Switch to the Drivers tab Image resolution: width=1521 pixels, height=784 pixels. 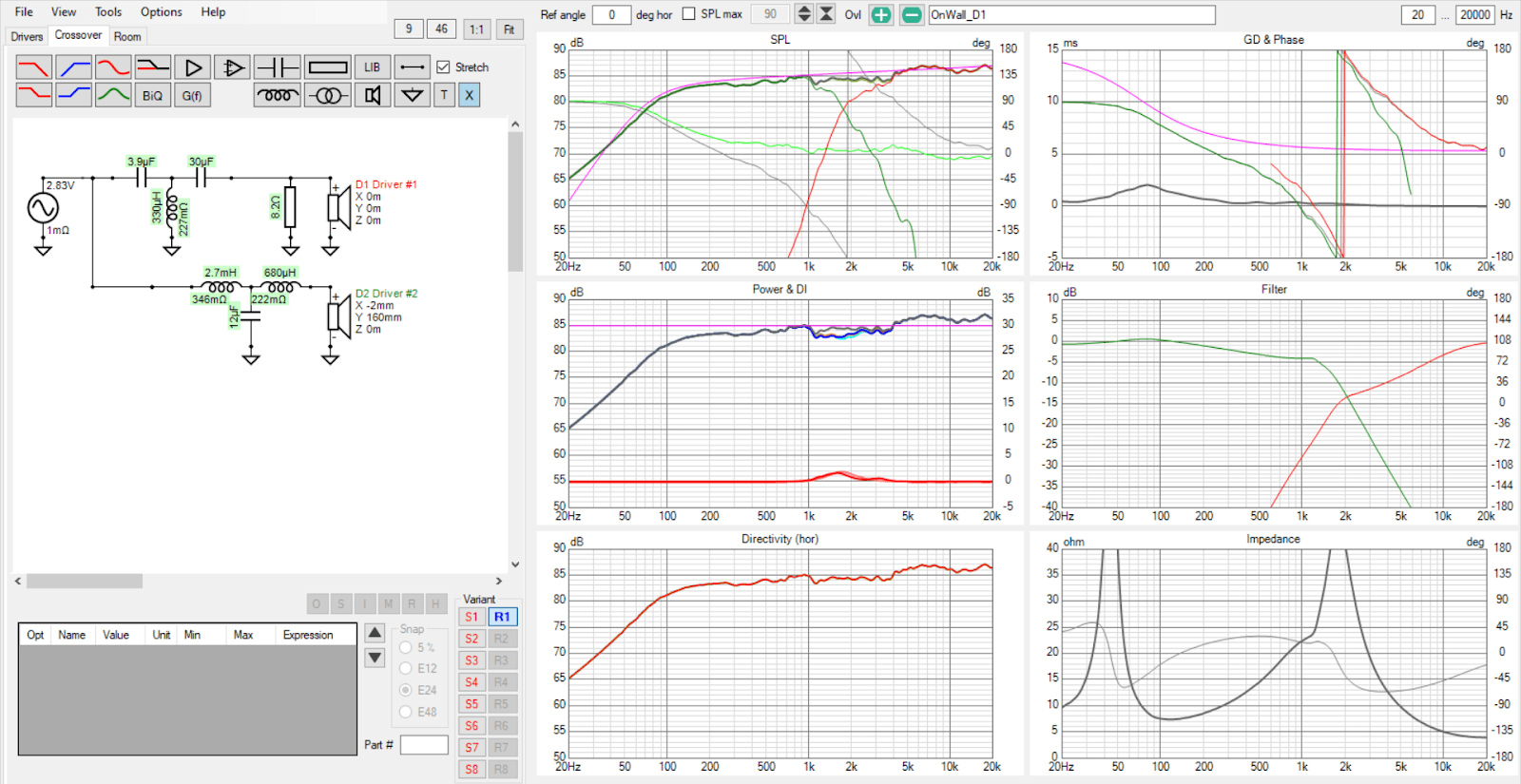click(27, 37)
